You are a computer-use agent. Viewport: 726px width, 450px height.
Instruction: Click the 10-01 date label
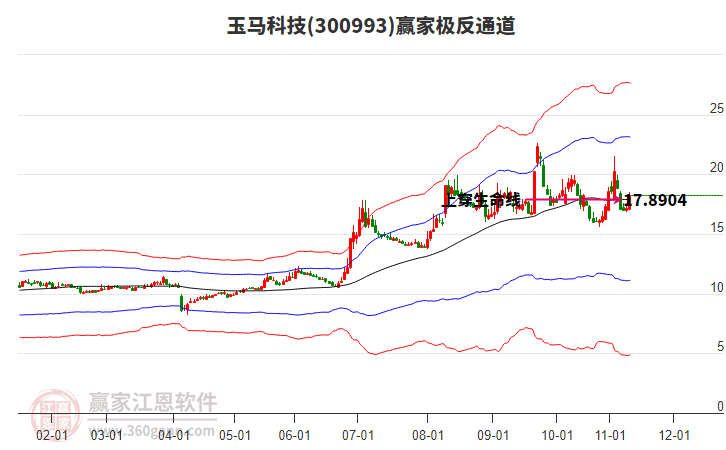coord(557,435)
